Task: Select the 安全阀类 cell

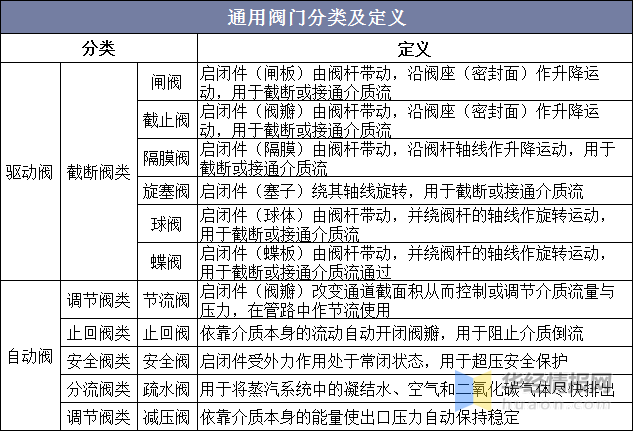Action: pyautogui.click(x=99, y=360)
